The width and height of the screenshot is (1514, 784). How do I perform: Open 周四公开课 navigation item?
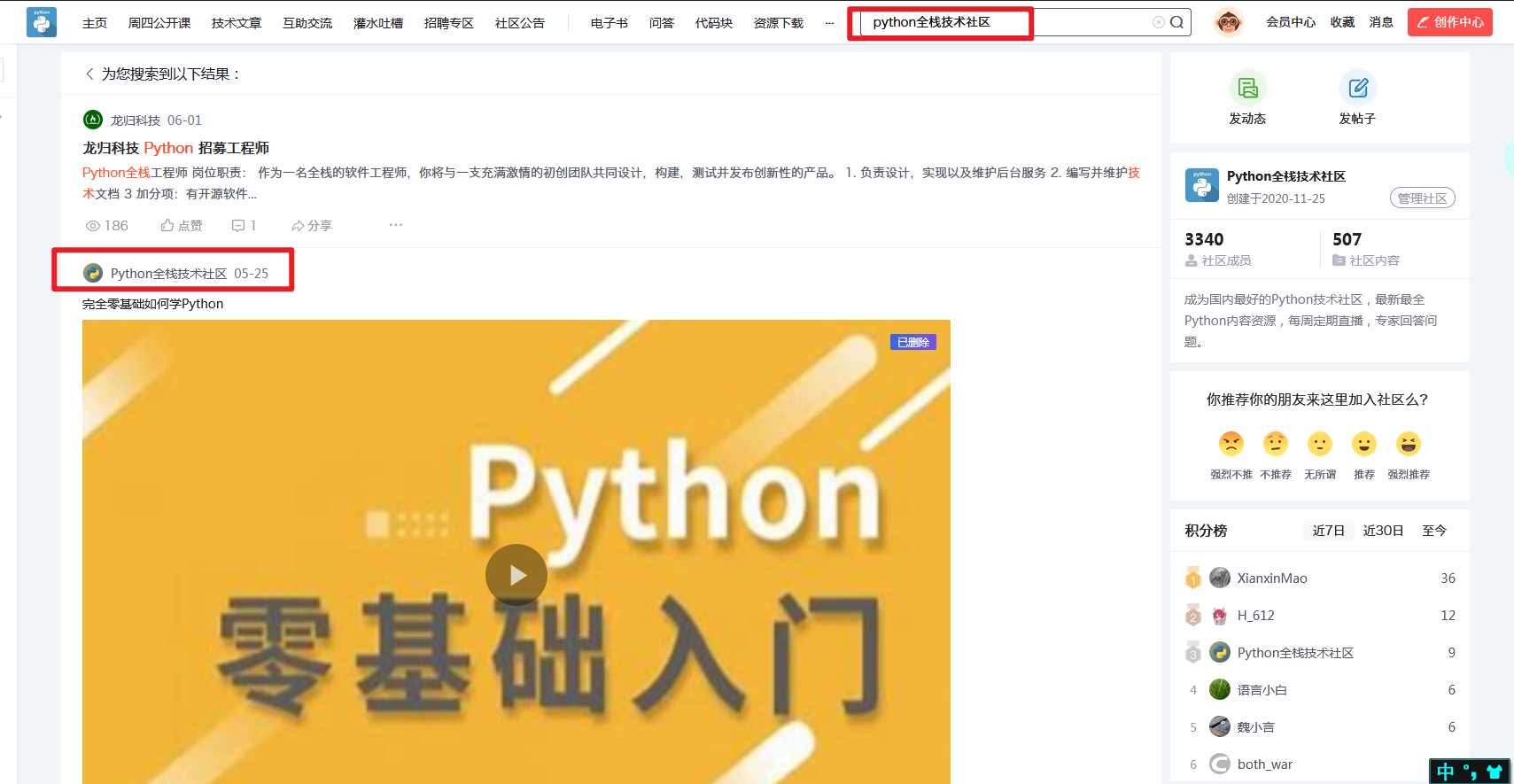(159, 23)
